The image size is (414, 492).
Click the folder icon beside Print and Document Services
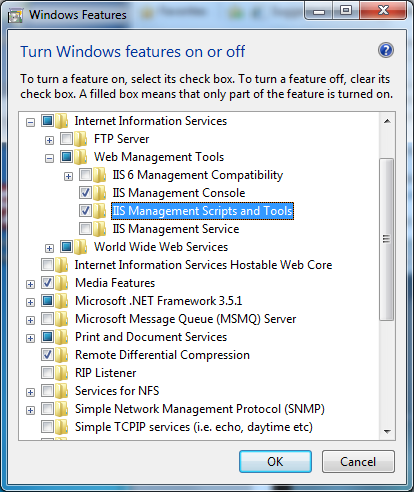(62, 337)
